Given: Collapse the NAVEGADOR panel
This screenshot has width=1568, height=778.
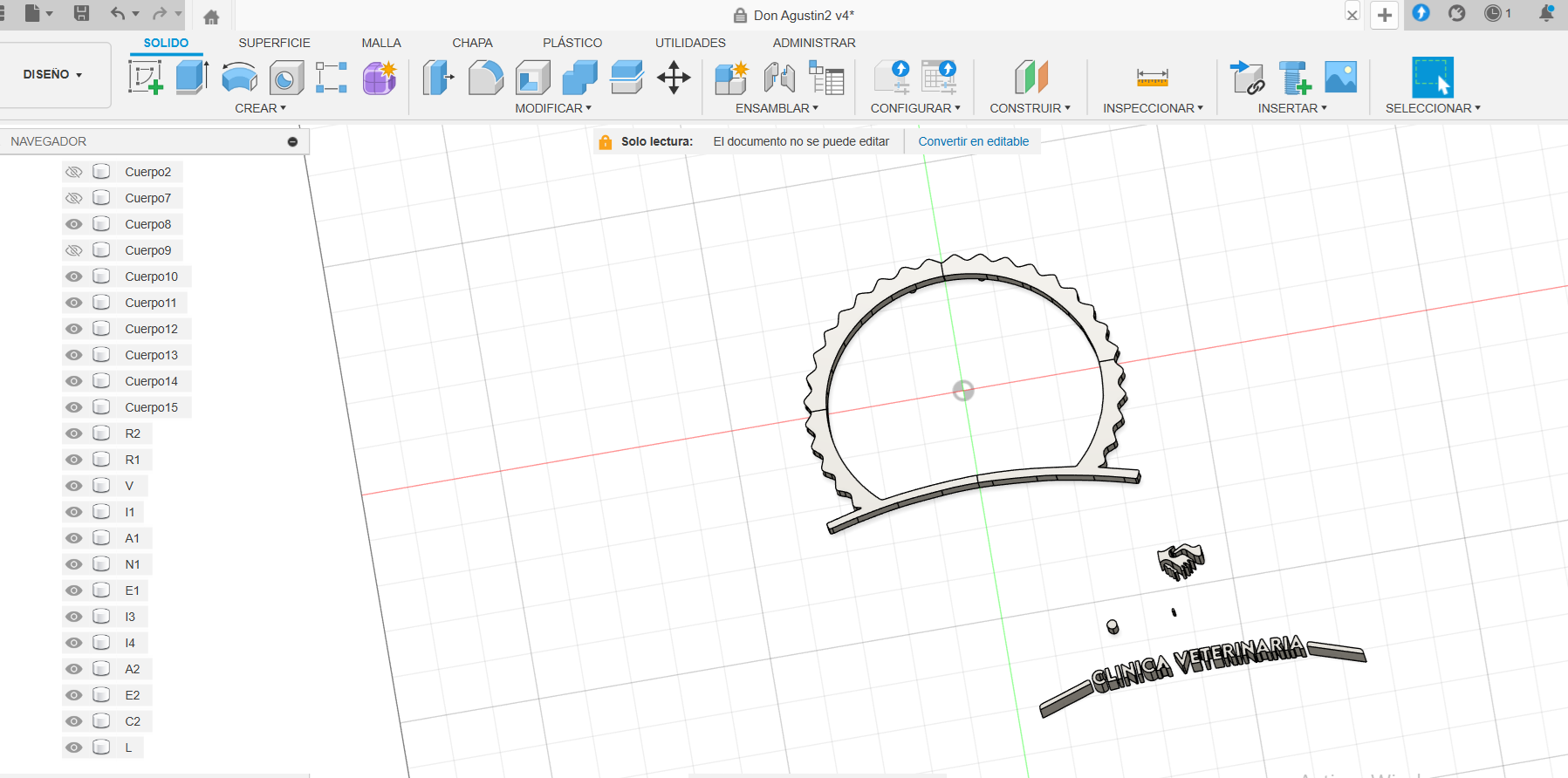Looking at the screenshot, I should (292, 141).
